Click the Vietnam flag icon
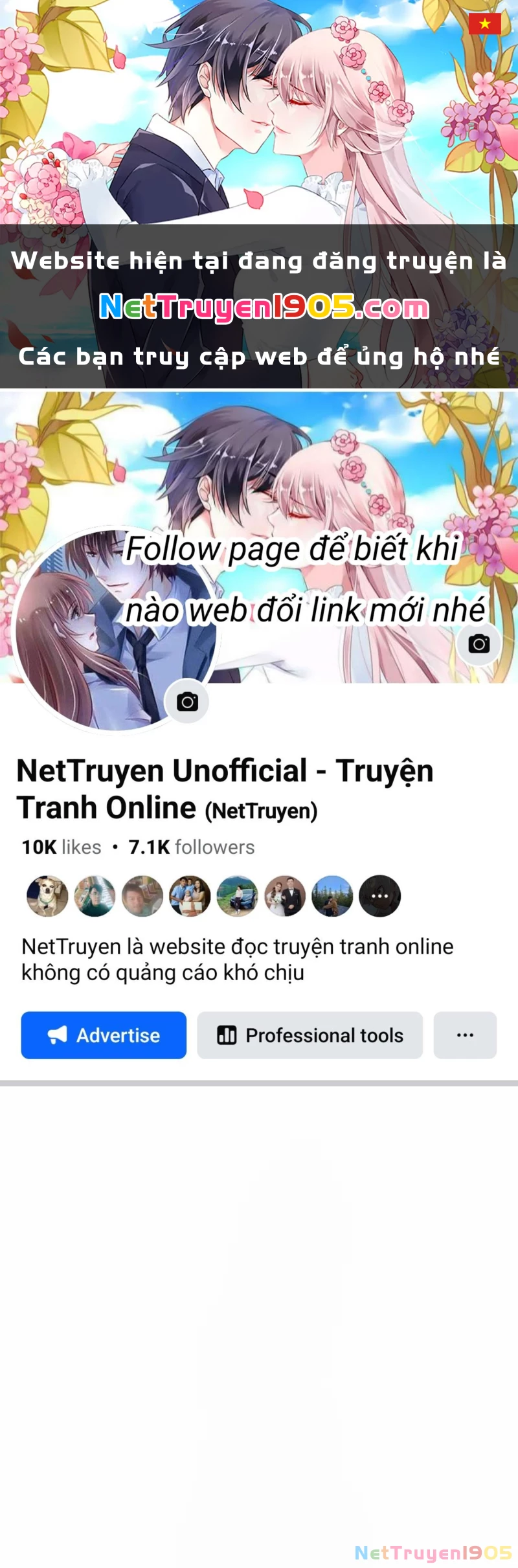This screenshot has width=518, height=1568. click(x=484, y=24)
